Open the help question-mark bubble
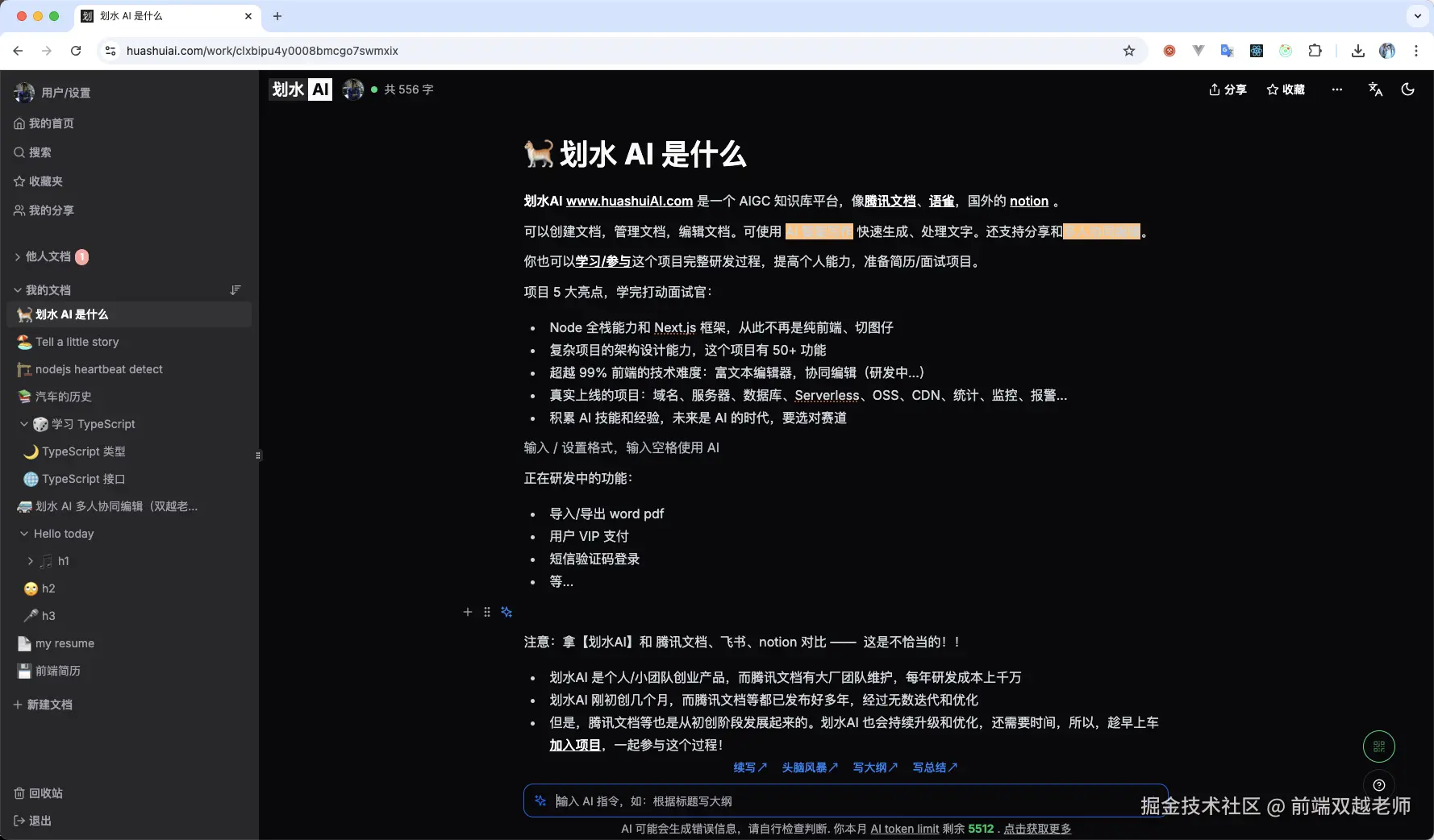 pyautogui.click(x=1379, y=785)
